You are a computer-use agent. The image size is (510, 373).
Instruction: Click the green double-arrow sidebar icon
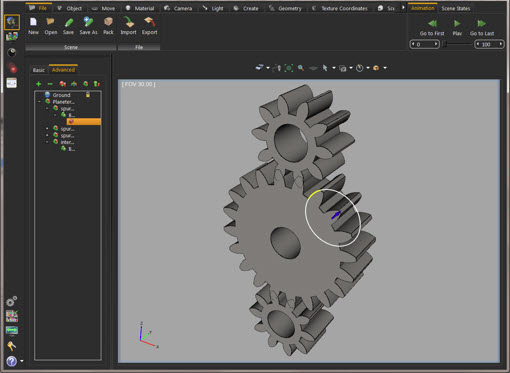click(x=12, y=330)
